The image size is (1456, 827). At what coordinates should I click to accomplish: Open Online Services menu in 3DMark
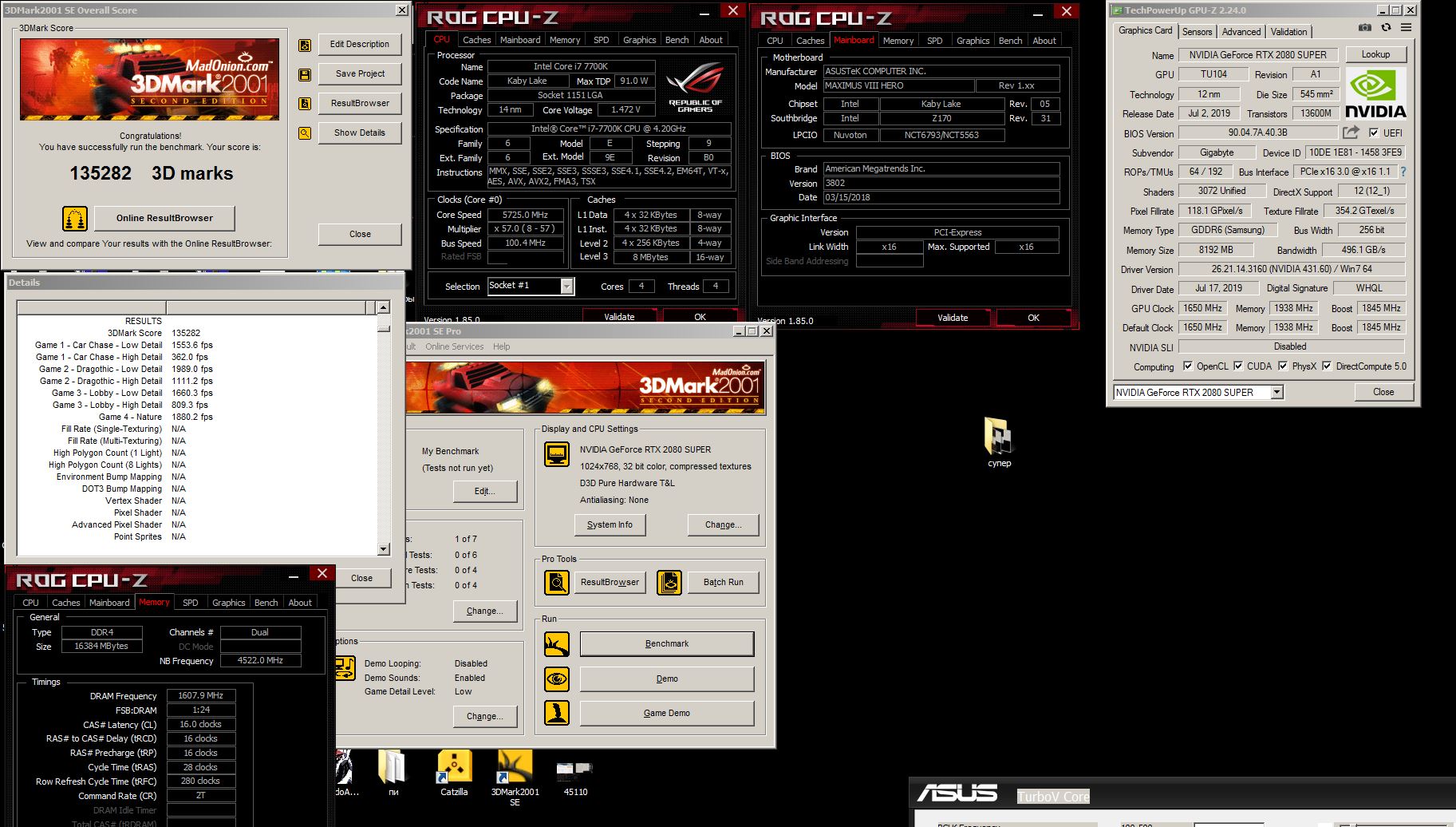pos(454,346)
